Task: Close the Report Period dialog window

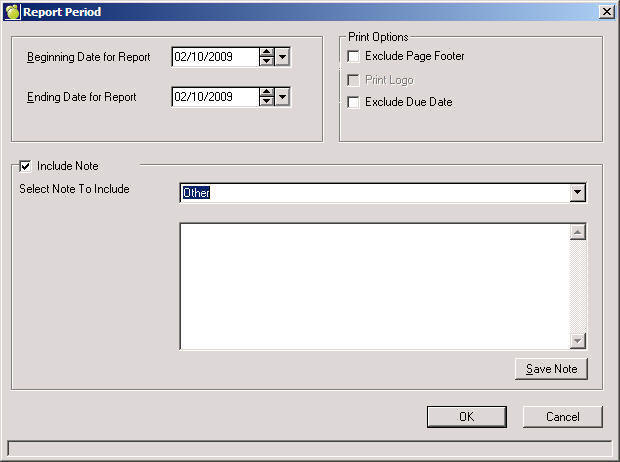Action: click(x=606, y=11)
